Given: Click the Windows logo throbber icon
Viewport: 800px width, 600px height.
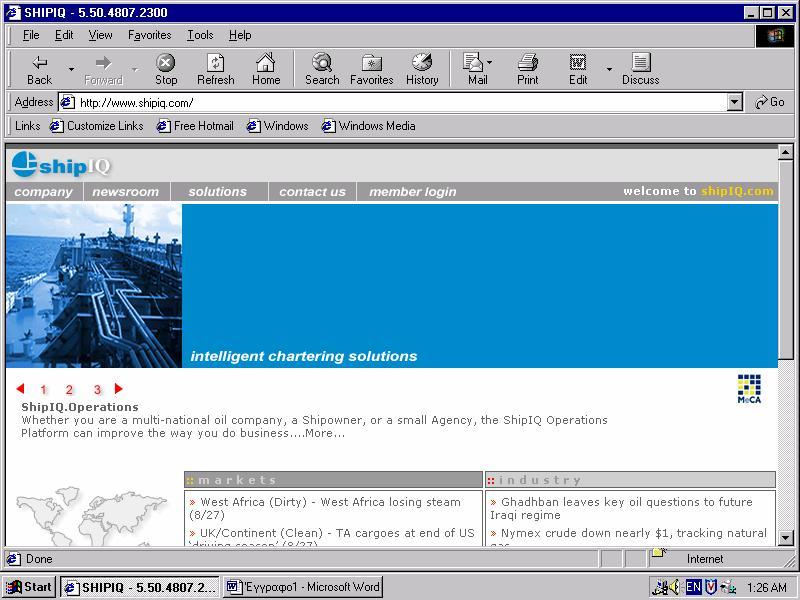Looking at the screenshot, I should point(774,36).
